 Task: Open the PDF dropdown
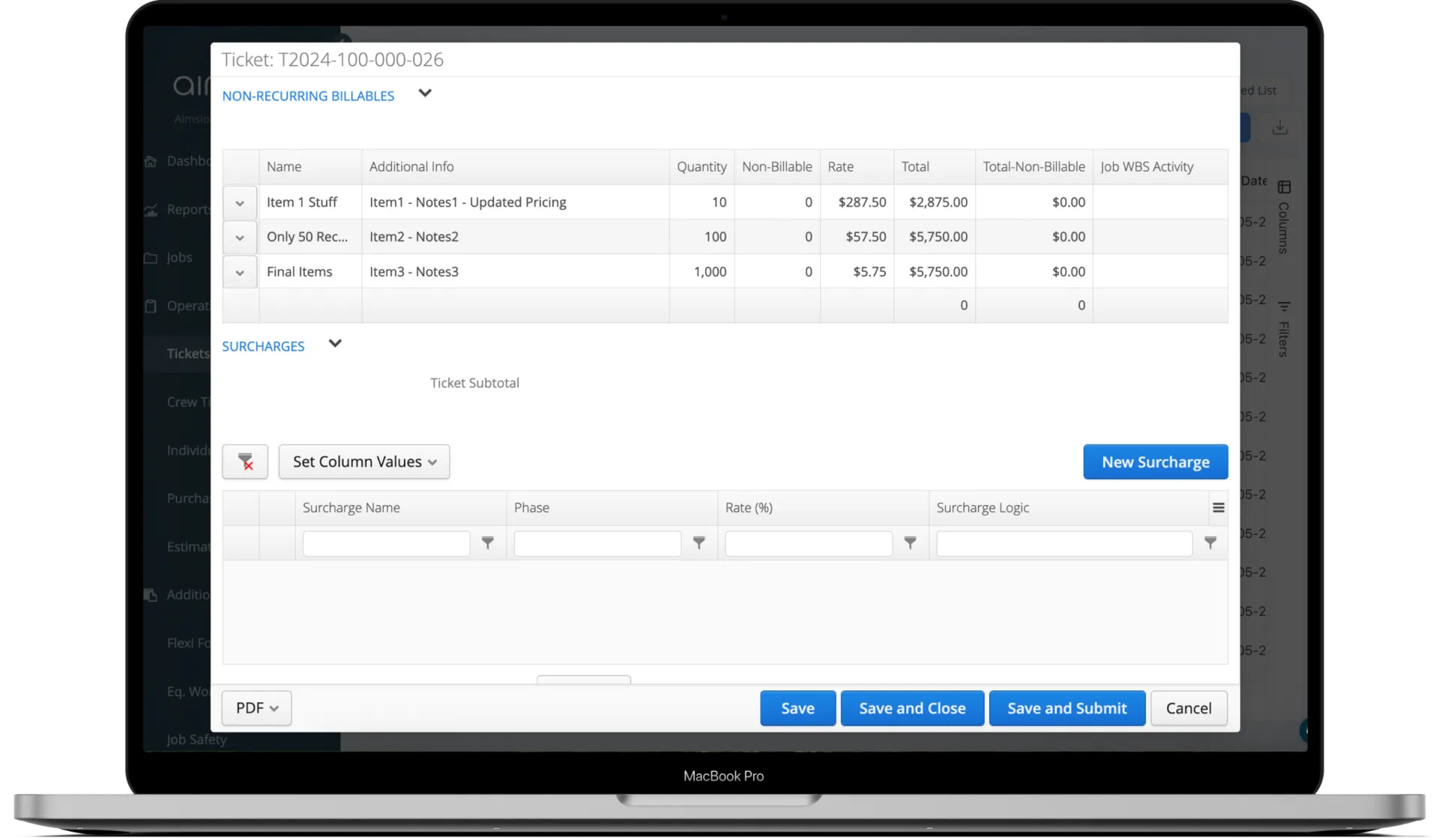(x=256, y=708)
